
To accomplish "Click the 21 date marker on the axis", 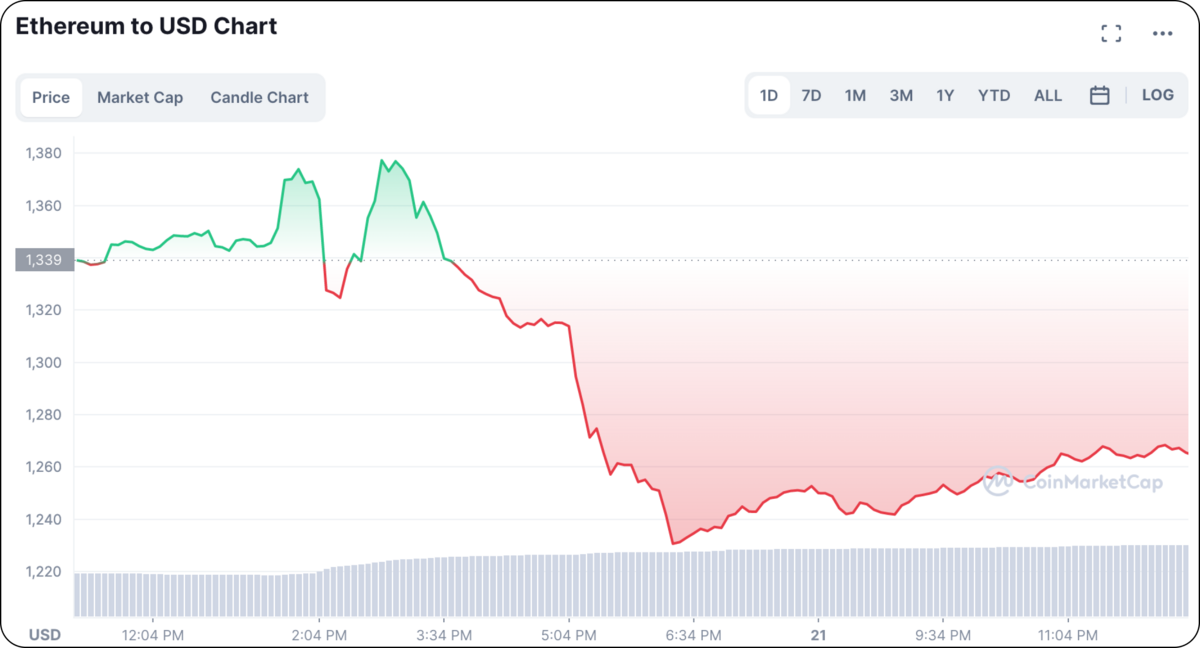I will coord(818,635).
